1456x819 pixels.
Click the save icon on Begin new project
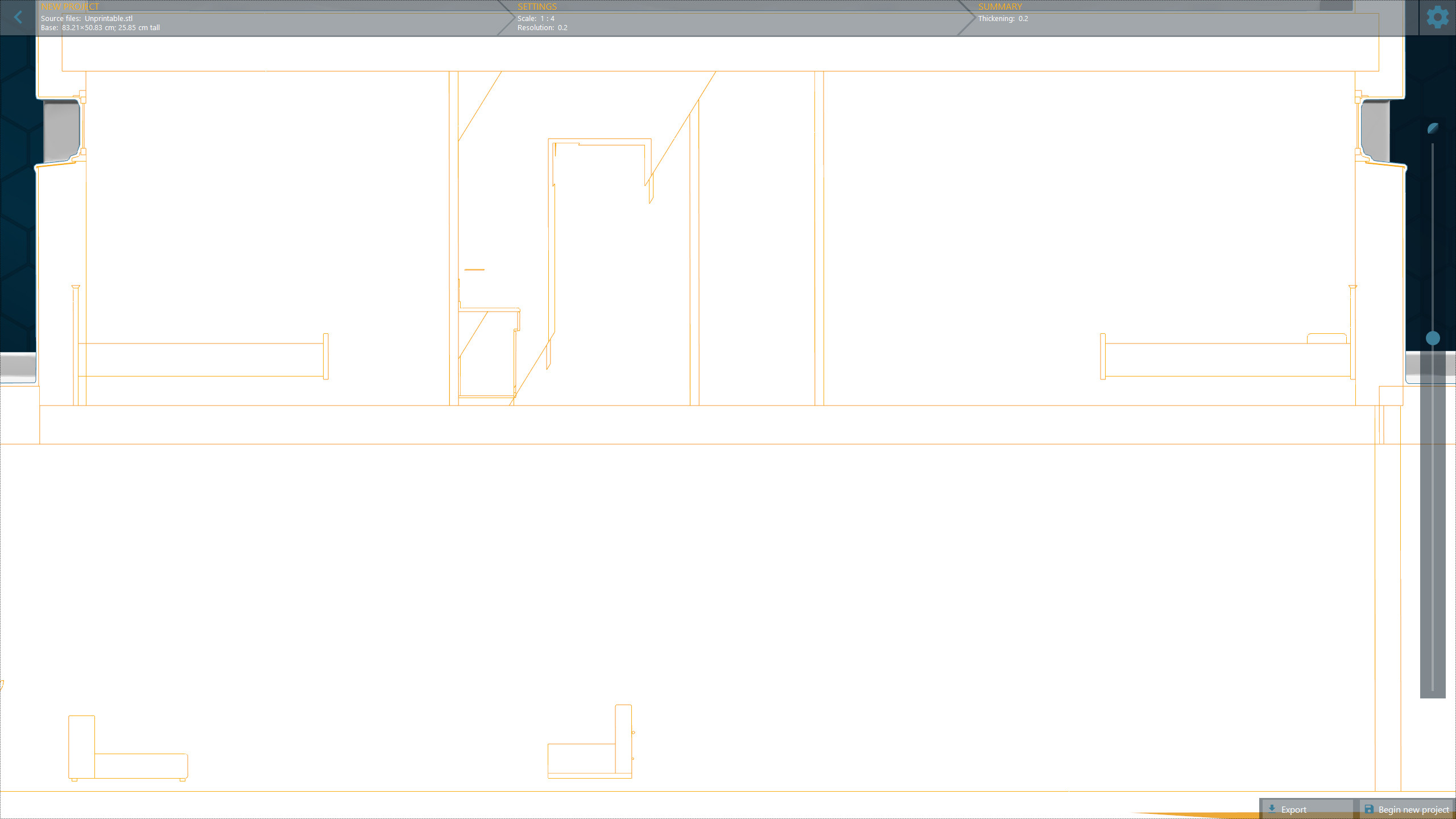click(1368, 809)
